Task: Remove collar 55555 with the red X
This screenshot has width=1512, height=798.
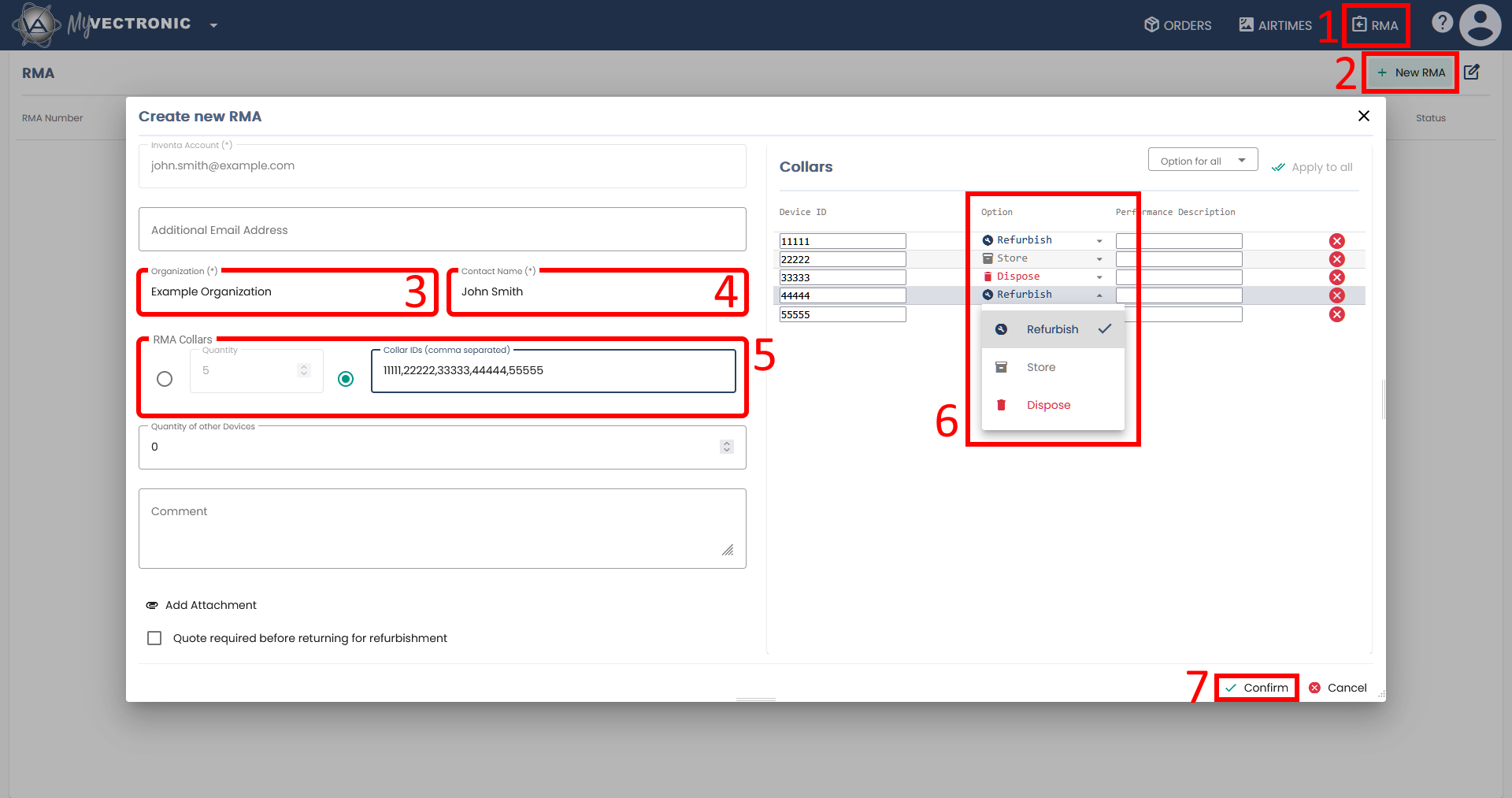Action: coord(1337,314)
